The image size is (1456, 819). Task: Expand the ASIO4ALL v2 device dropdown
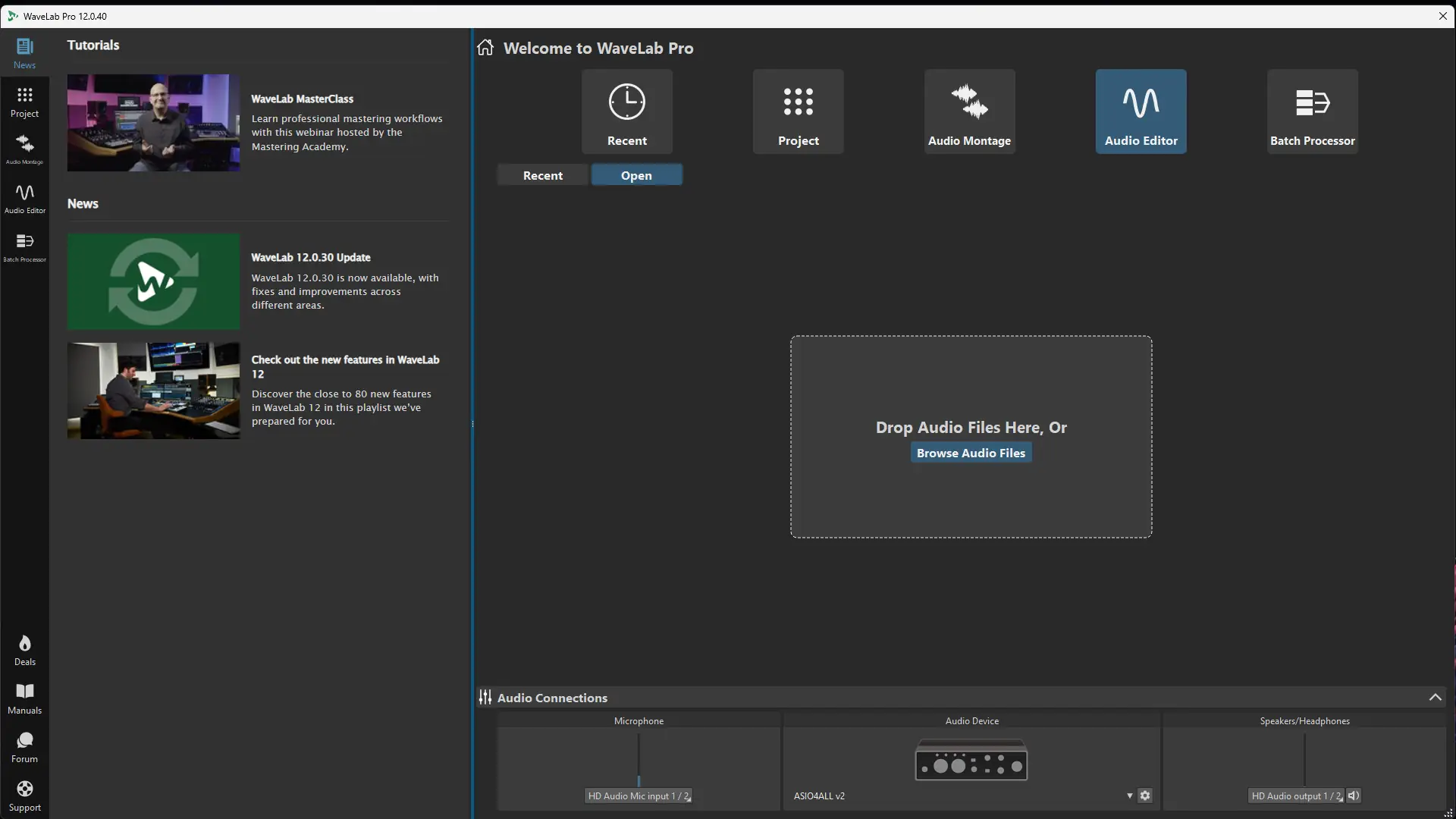click(1129, 795)
